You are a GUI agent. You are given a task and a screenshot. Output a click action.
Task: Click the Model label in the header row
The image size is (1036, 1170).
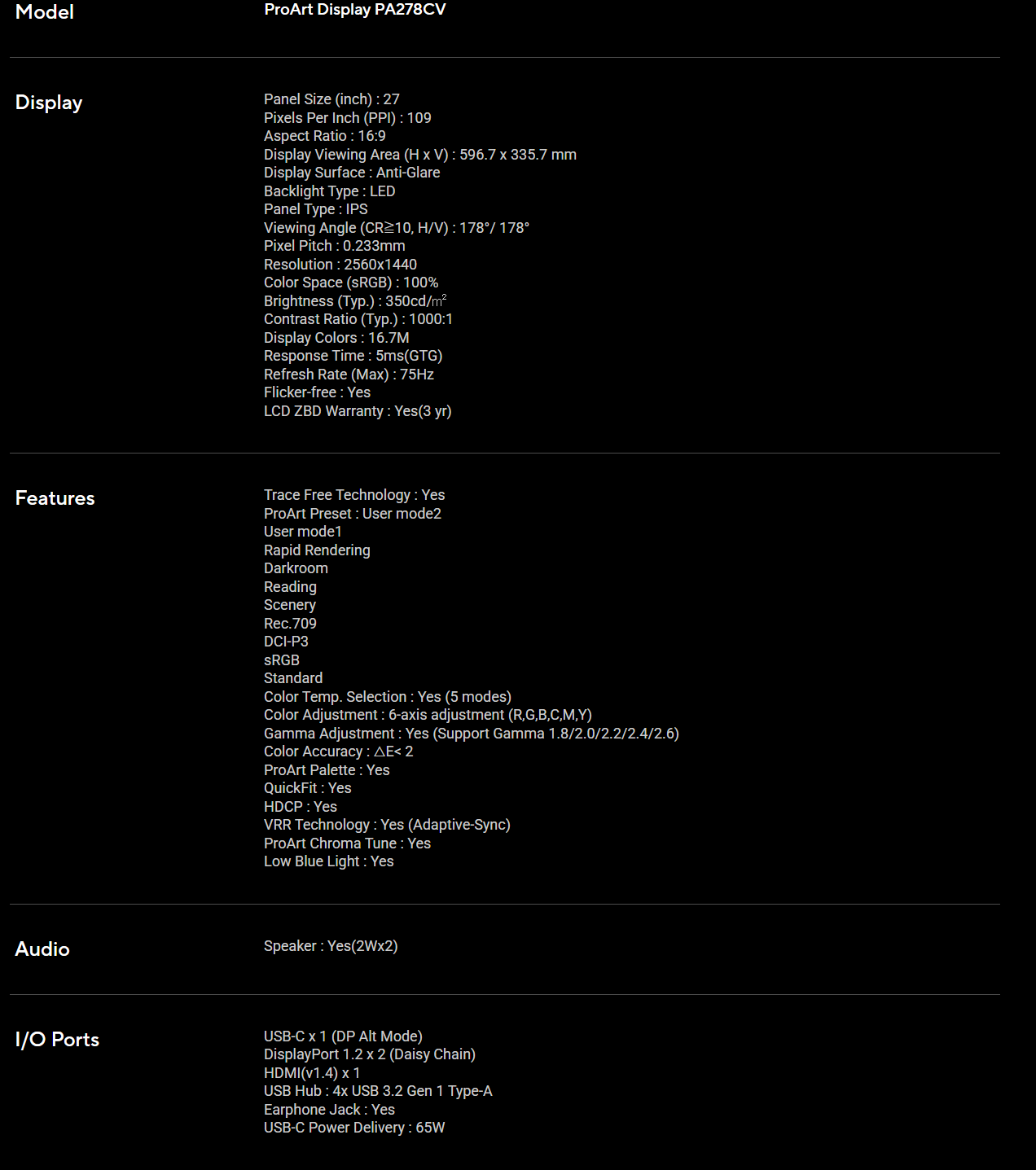(45, 12)
